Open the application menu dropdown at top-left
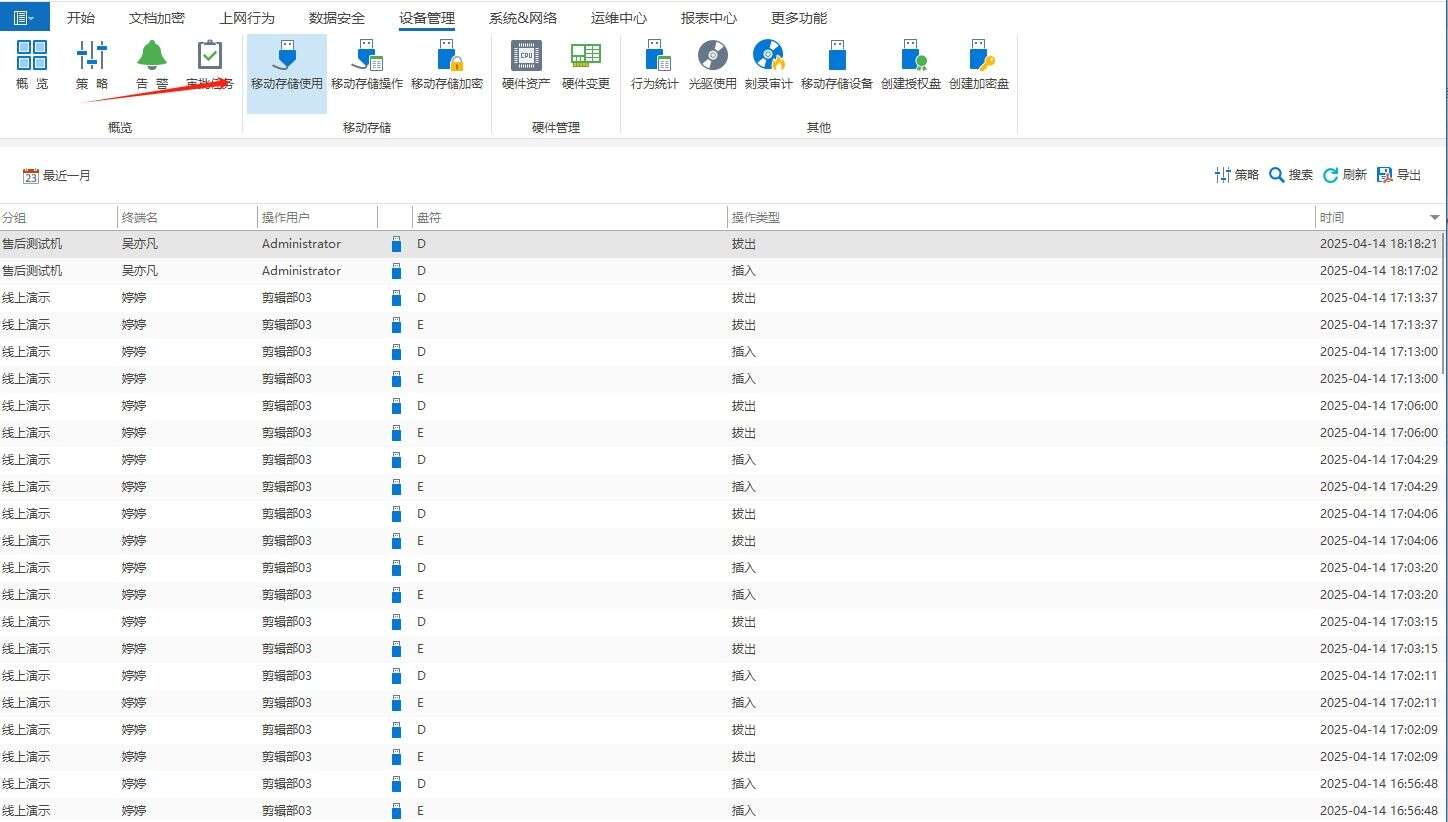The image size is (1448, 822). tap(24, 17)
